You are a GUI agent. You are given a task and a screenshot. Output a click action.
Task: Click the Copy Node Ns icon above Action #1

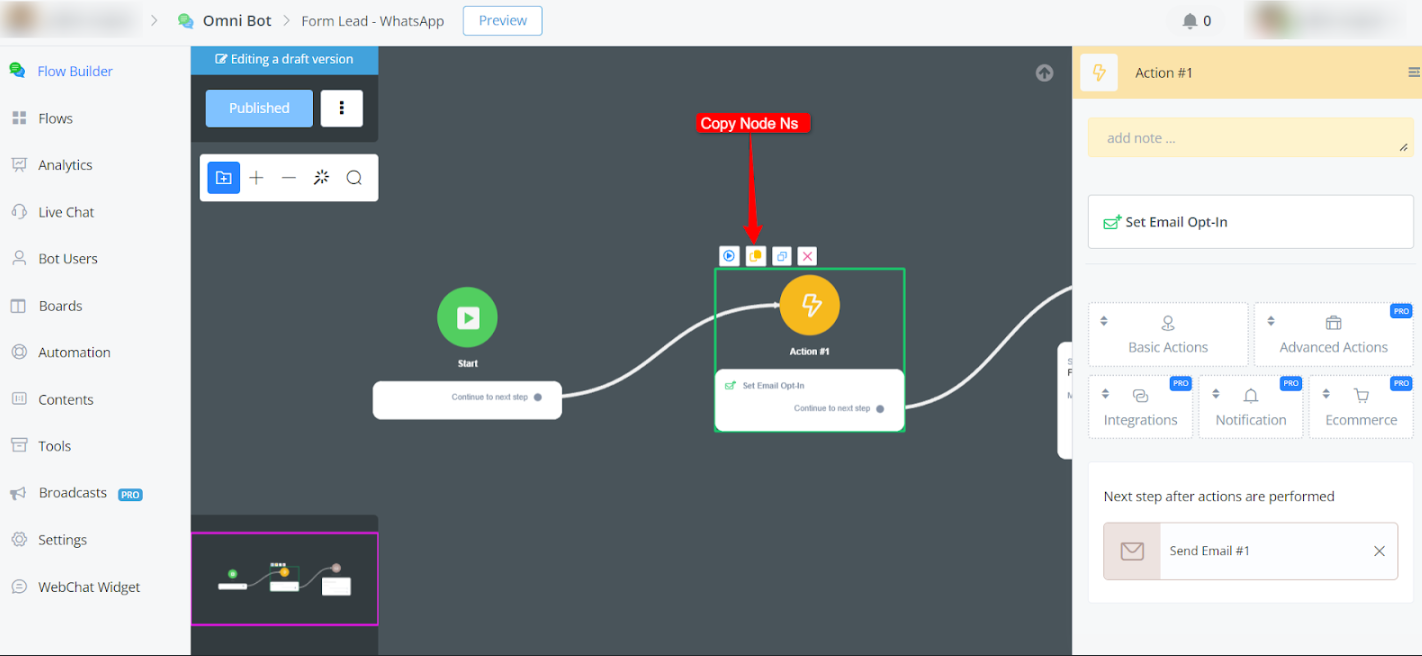pyautogui.click(x=756, y=256)
